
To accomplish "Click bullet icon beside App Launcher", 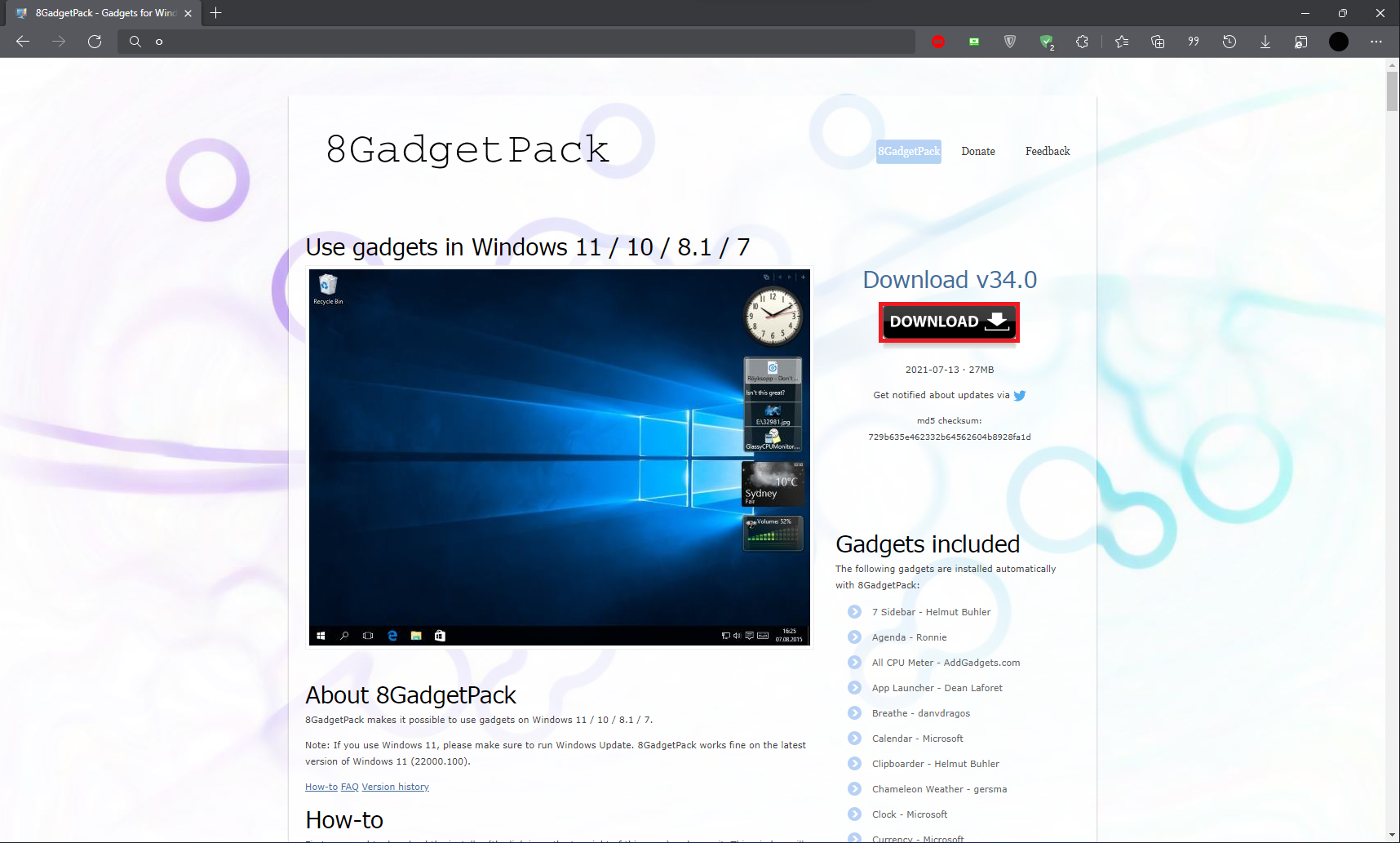I will click(854, 688).
